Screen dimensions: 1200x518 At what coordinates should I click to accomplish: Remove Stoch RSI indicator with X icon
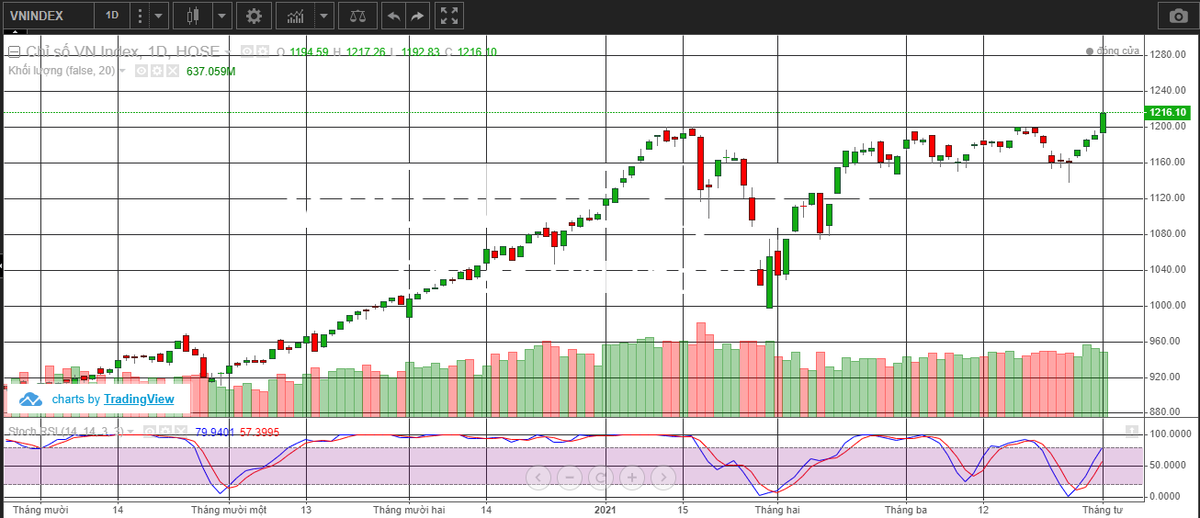click(180, 431)
